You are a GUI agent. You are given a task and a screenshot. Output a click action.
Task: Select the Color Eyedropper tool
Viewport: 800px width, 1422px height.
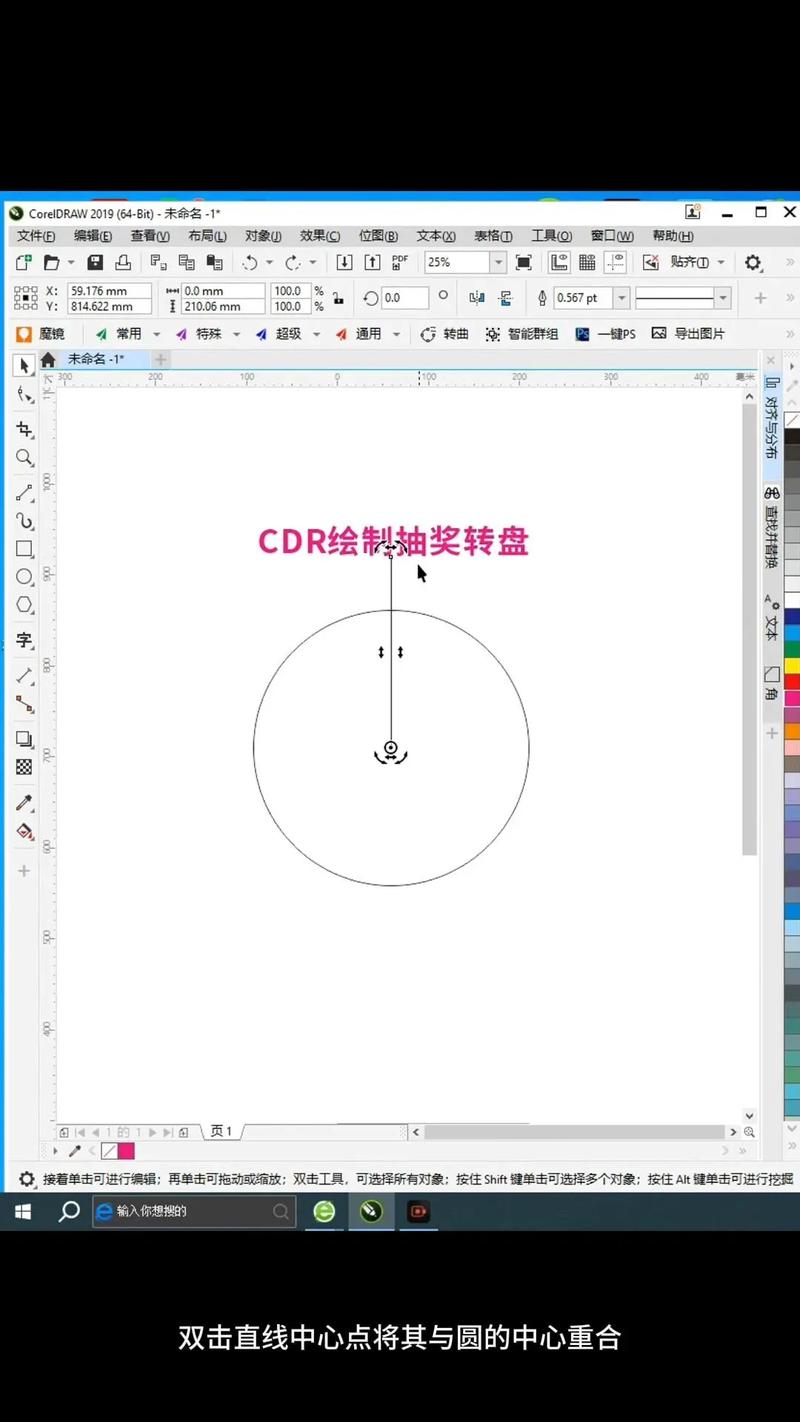click(24, 803)
